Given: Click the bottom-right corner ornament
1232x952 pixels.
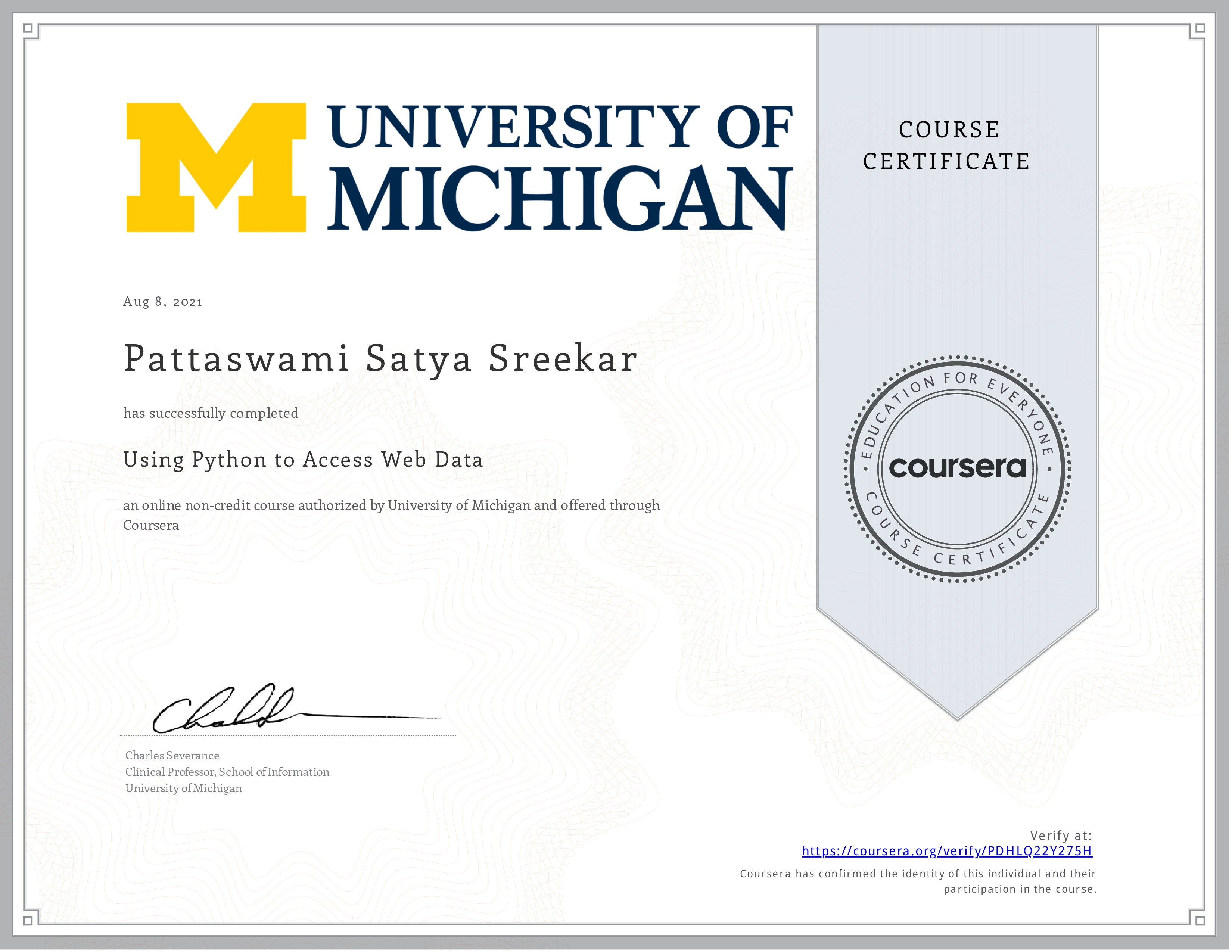Looking at the screenshot, I should pos(1200,920).
